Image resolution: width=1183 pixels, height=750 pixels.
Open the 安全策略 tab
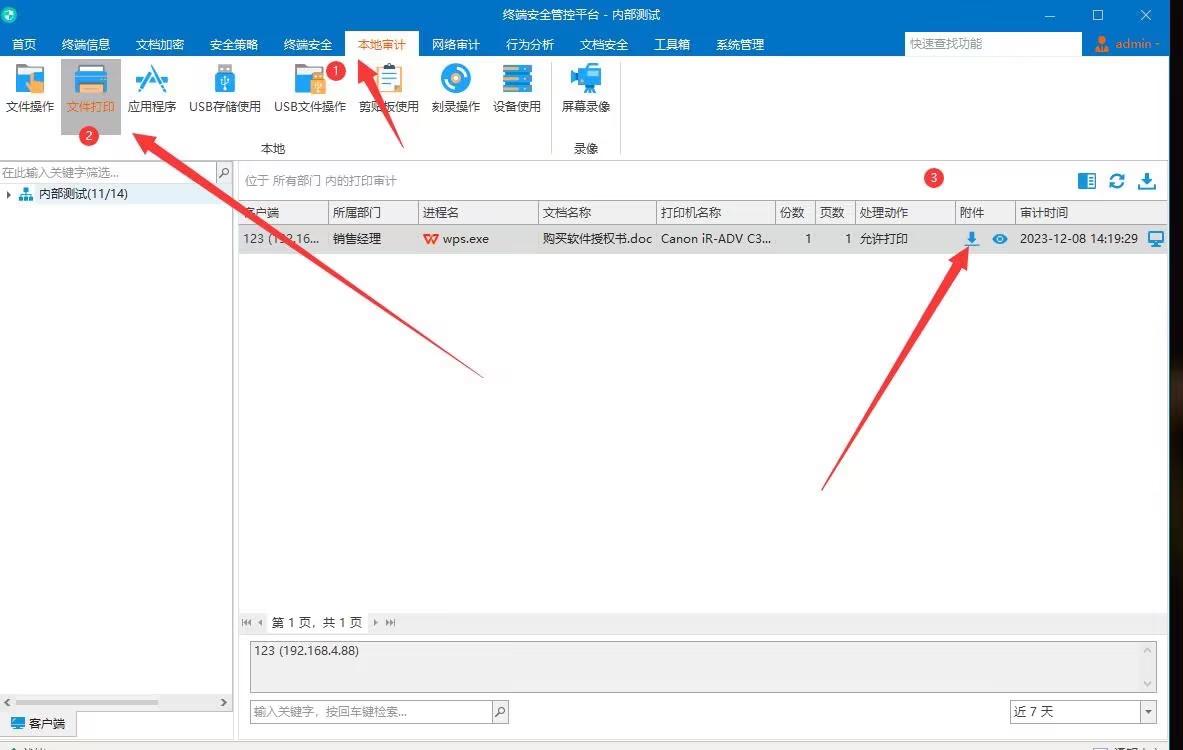point(234,45)
